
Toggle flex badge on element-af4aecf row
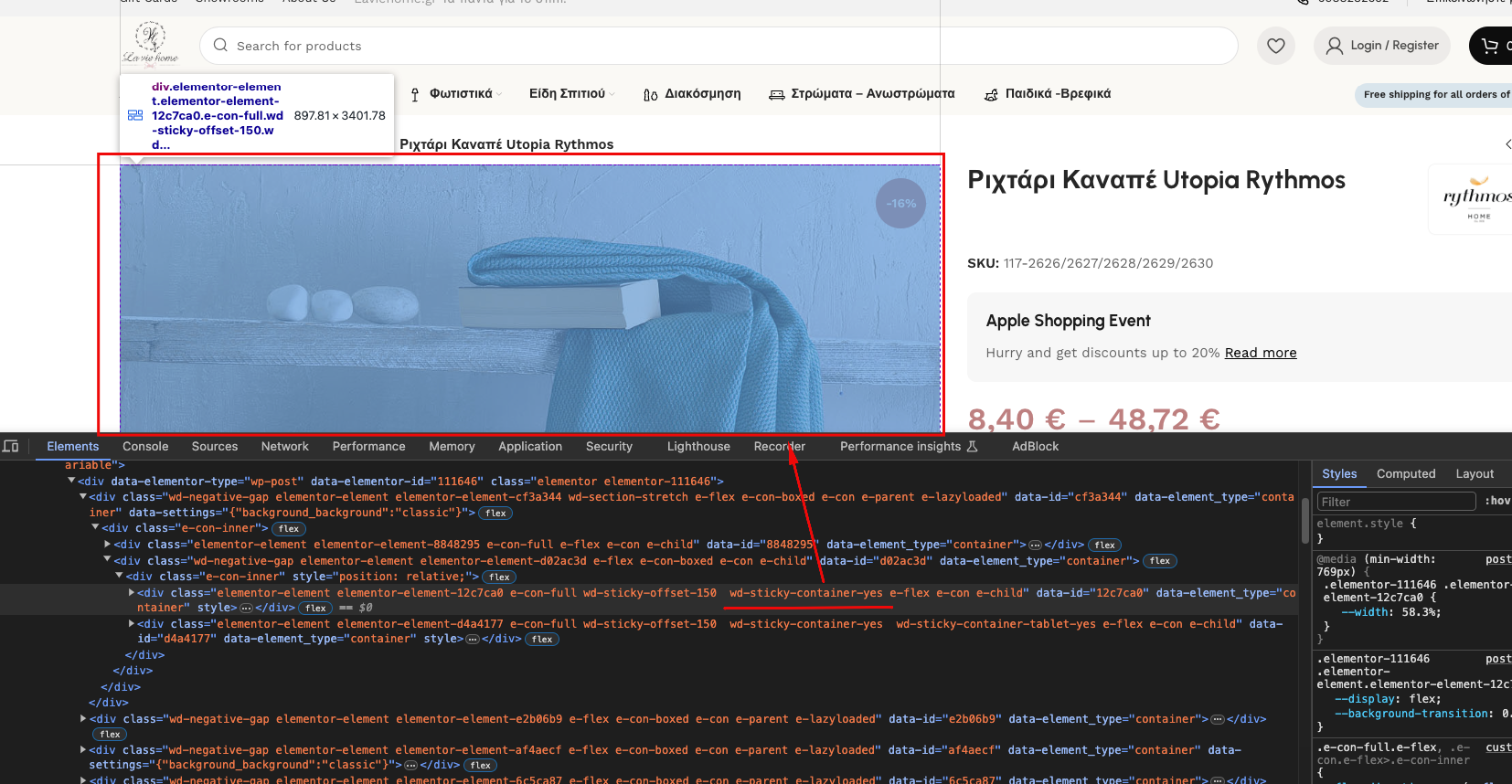point(482,765)
